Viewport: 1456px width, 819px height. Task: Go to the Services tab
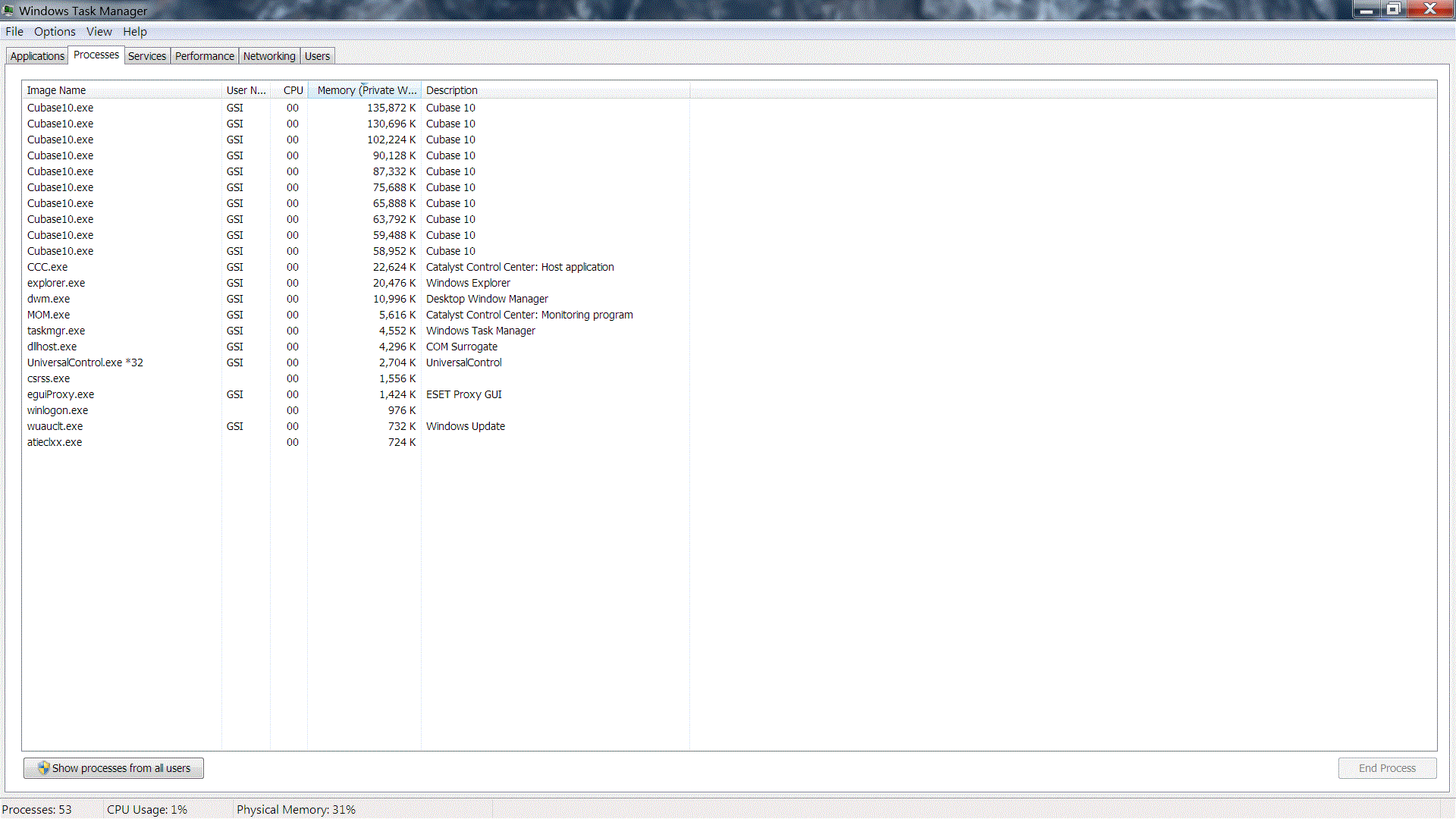click(147, 56)
